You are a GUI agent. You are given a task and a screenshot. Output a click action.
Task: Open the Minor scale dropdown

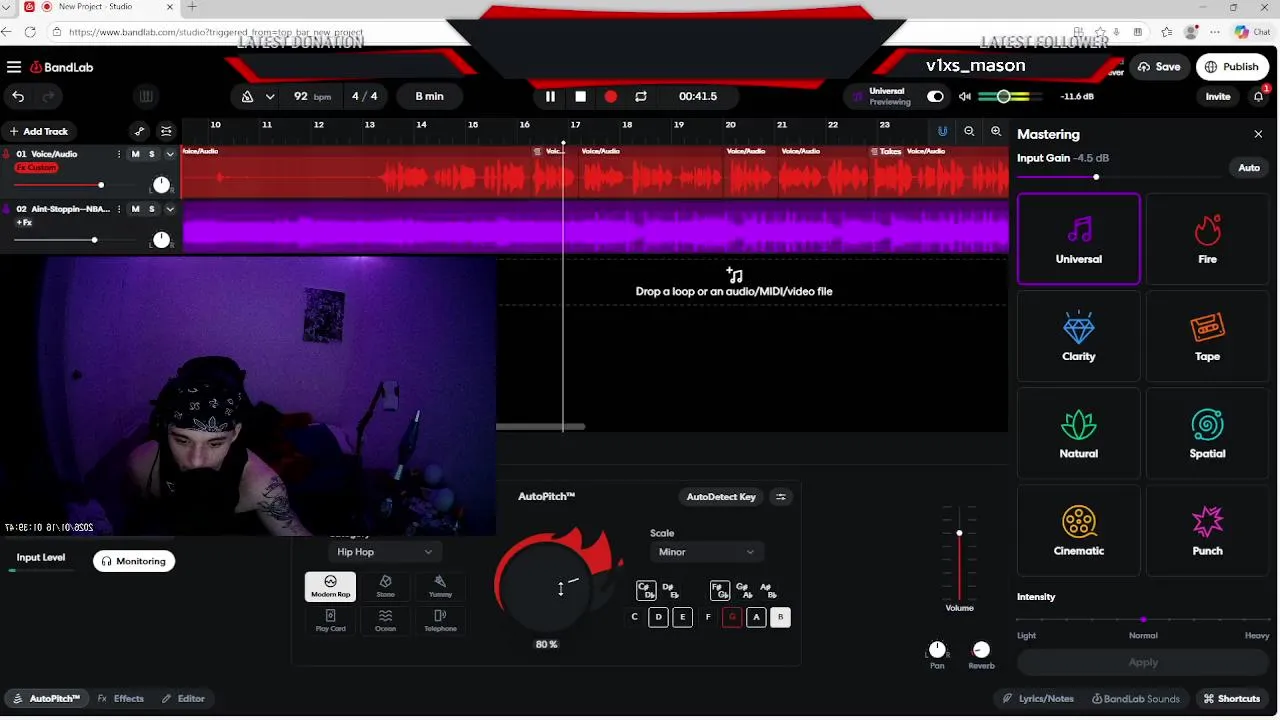coord(706,552)
